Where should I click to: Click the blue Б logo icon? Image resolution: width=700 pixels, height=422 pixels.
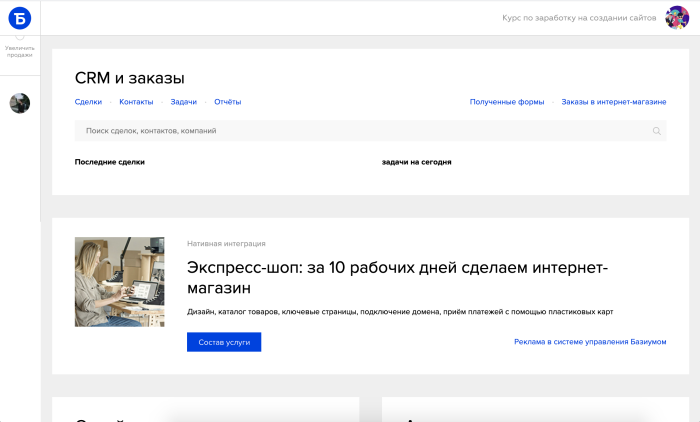[x=20, y=18]
